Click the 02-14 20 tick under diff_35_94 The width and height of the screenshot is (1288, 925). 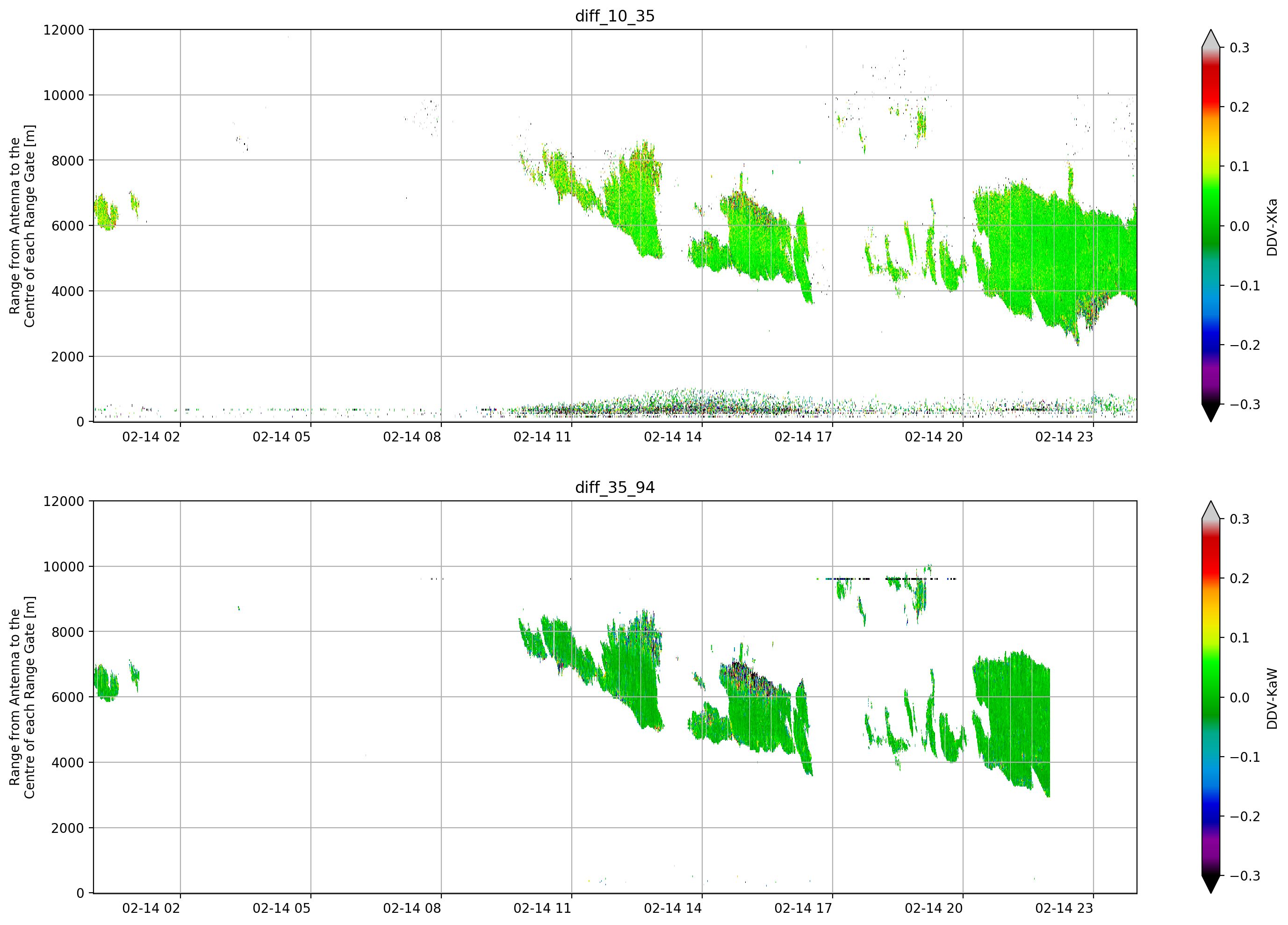934,908
